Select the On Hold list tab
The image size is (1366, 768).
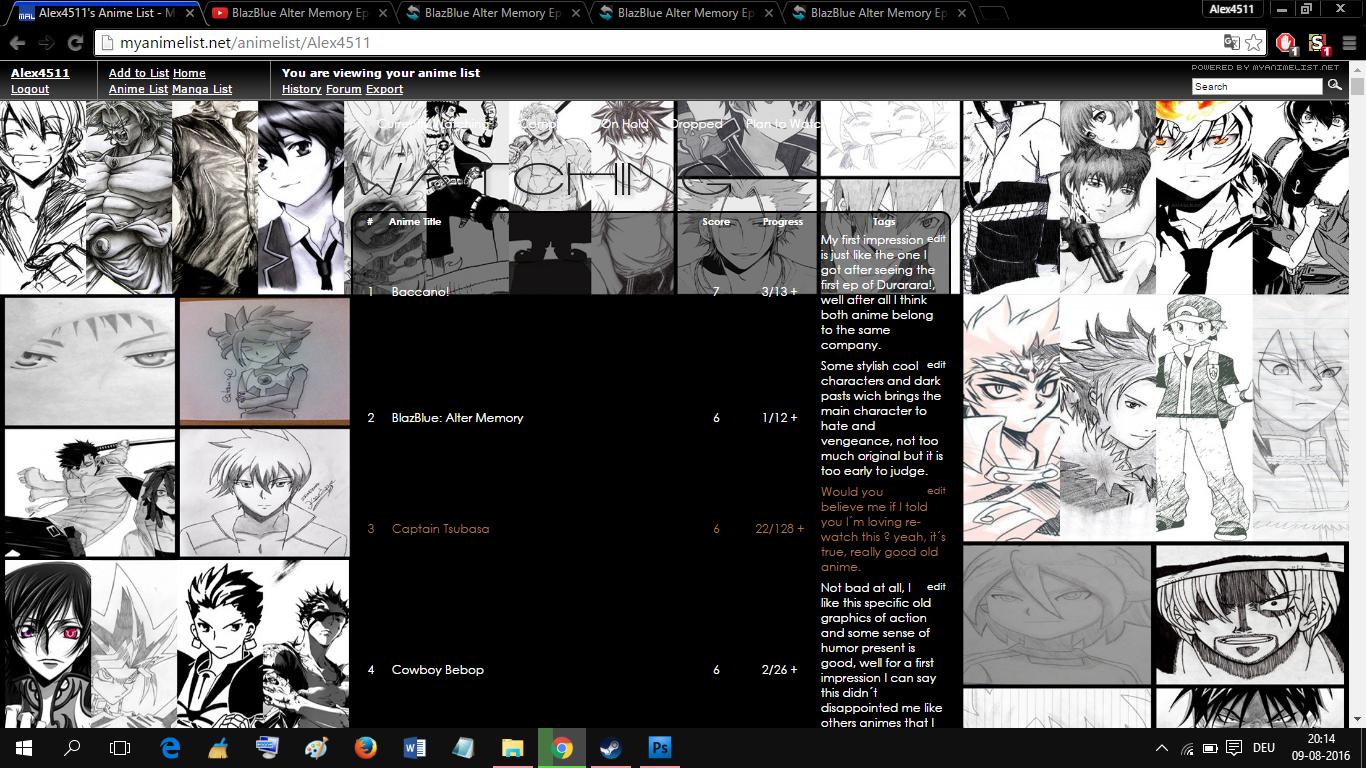coord(625,124)
